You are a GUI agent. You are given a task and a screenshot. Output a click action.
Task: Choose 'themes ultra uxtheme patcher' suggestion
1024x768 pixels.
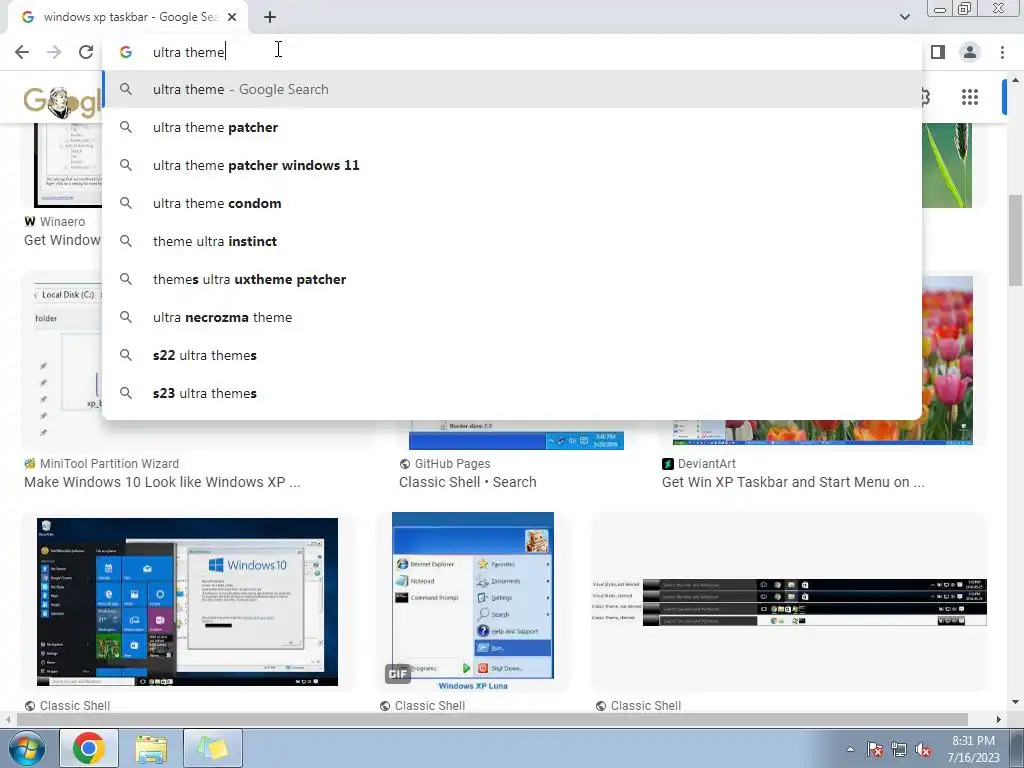pyautogui.click(x=512, y=279)
